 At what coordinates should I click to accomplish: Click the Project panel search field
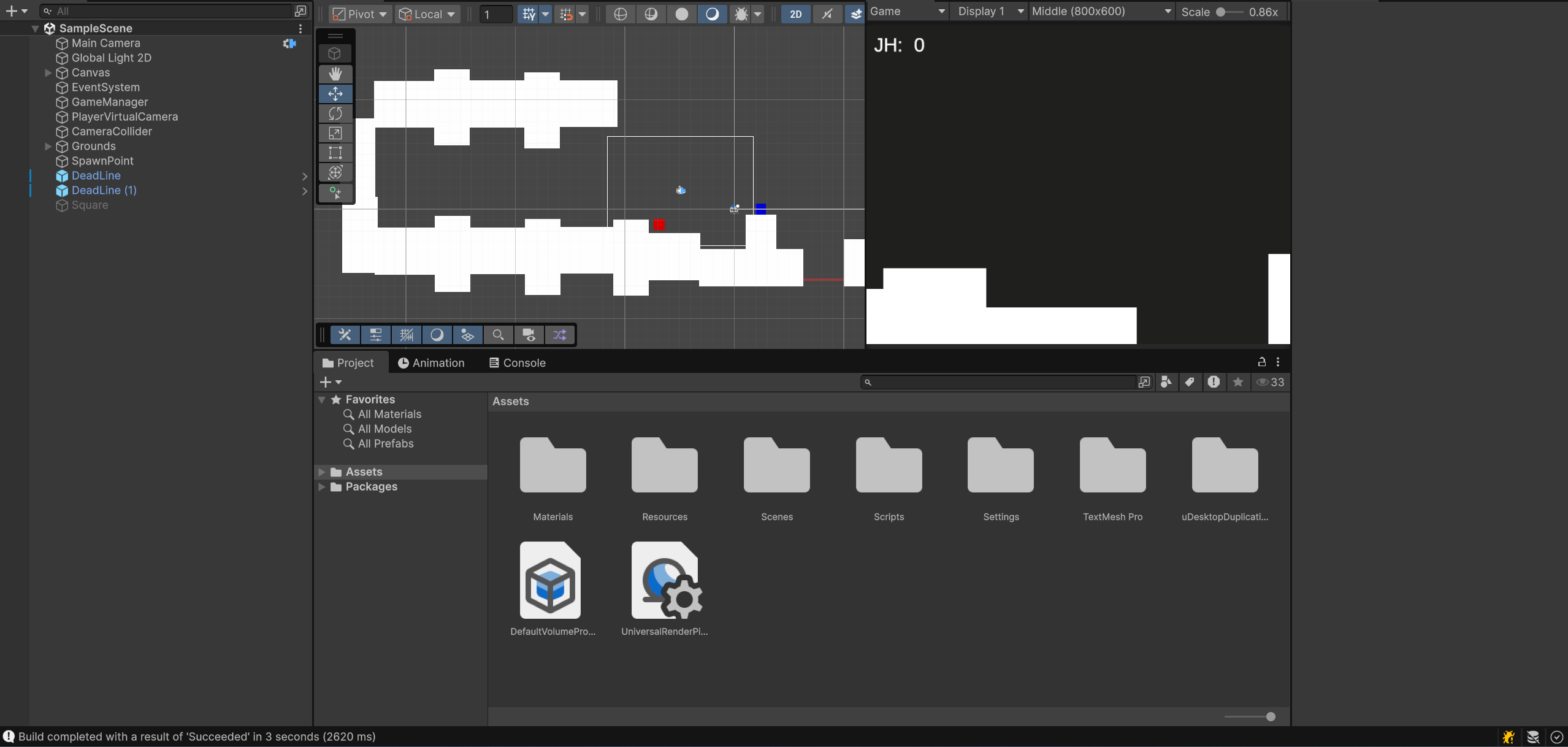tap(1000, 382)
